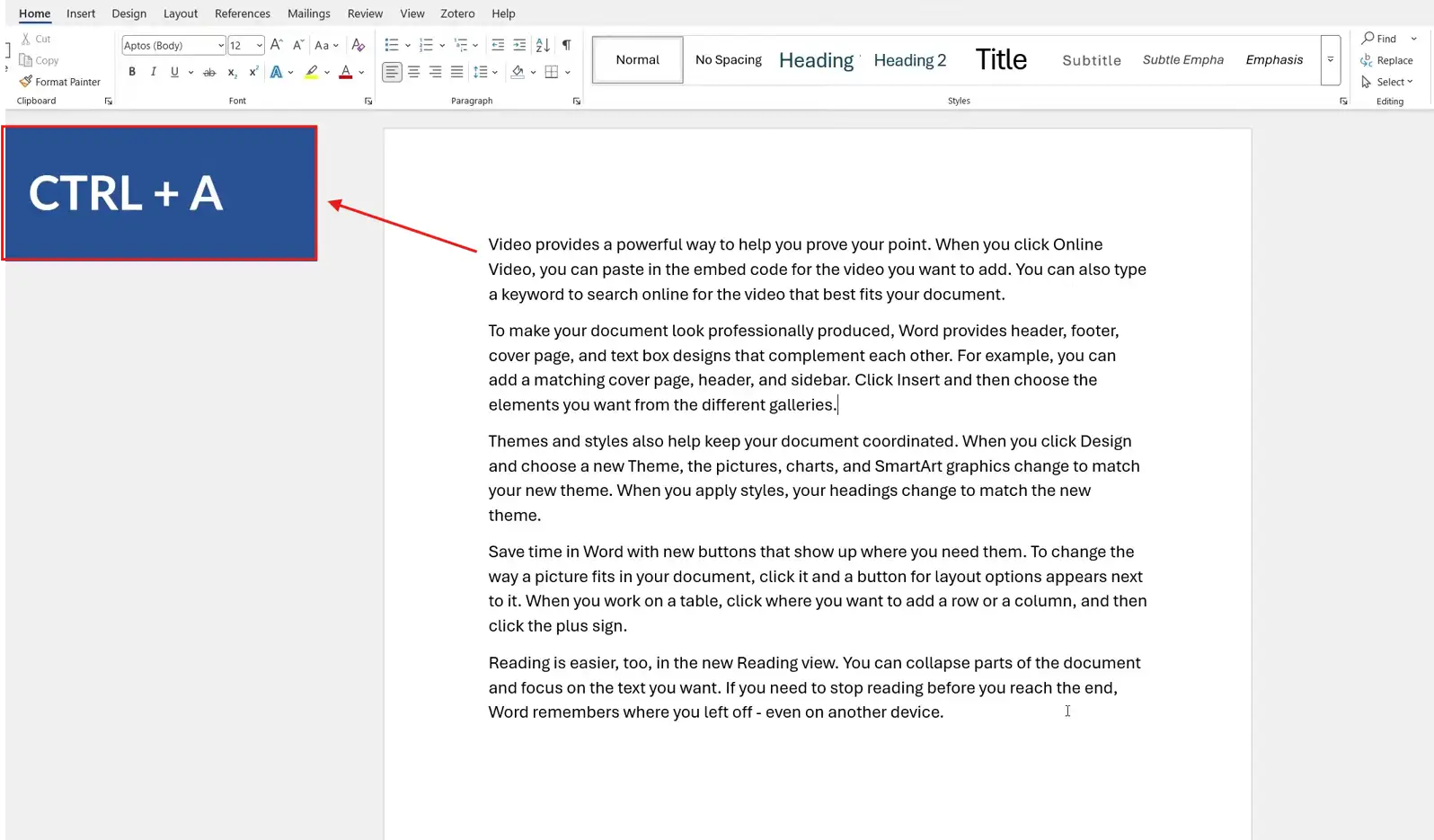
Task: Expand font color options arrow
Action: pyautogui.click(x=361, y=72)
